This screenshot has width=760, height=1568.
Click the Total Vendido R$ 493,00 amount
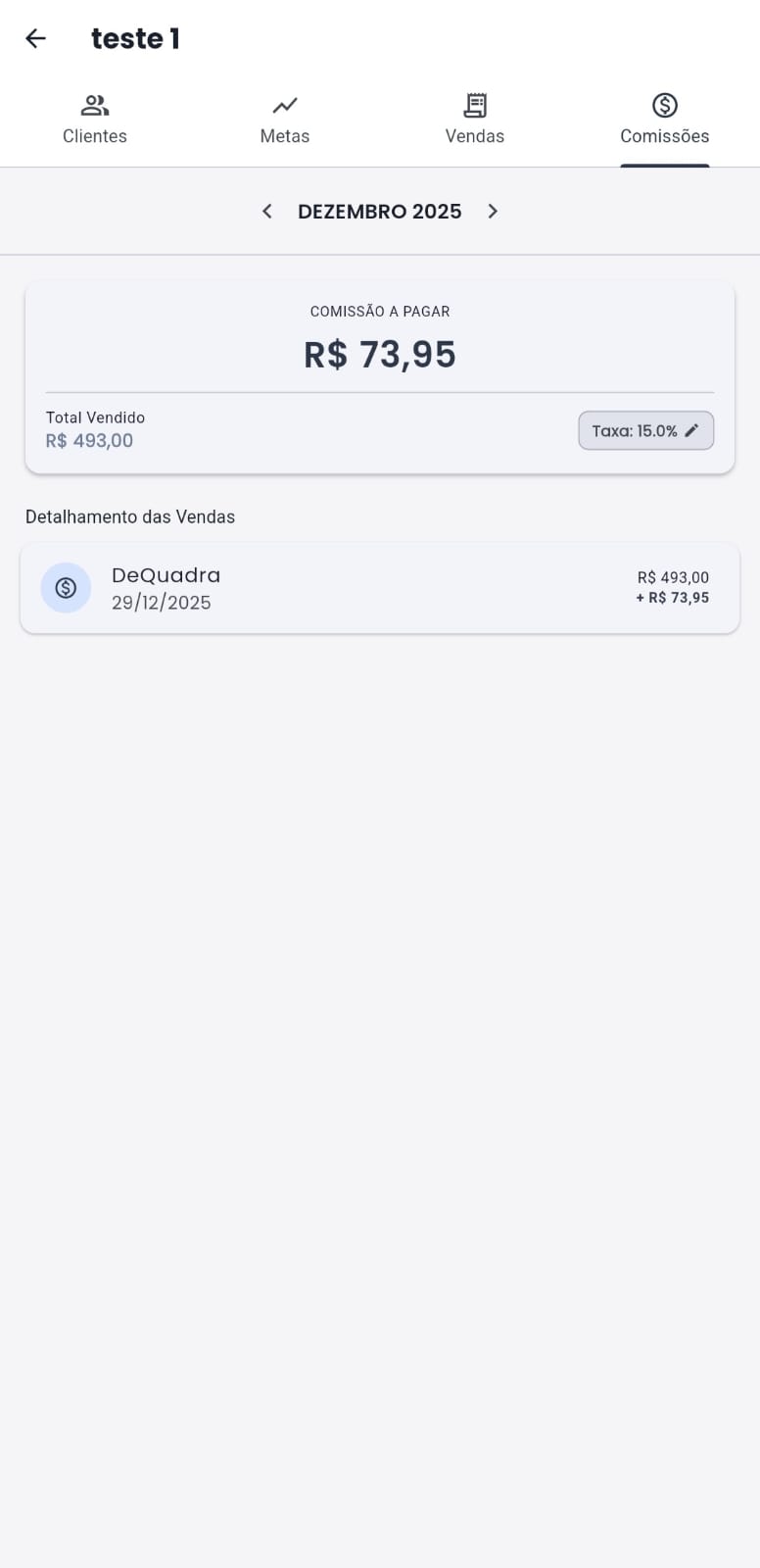[x=89, y=441]
